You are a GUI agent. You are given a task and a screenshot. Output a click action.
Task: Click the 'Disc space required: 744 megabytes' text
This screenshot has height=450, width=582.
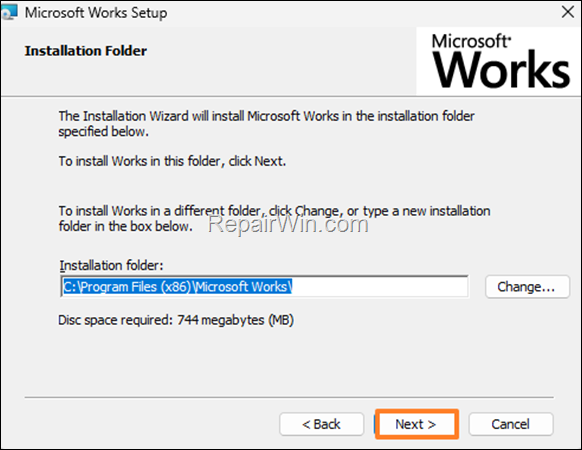tap(176, 320)
